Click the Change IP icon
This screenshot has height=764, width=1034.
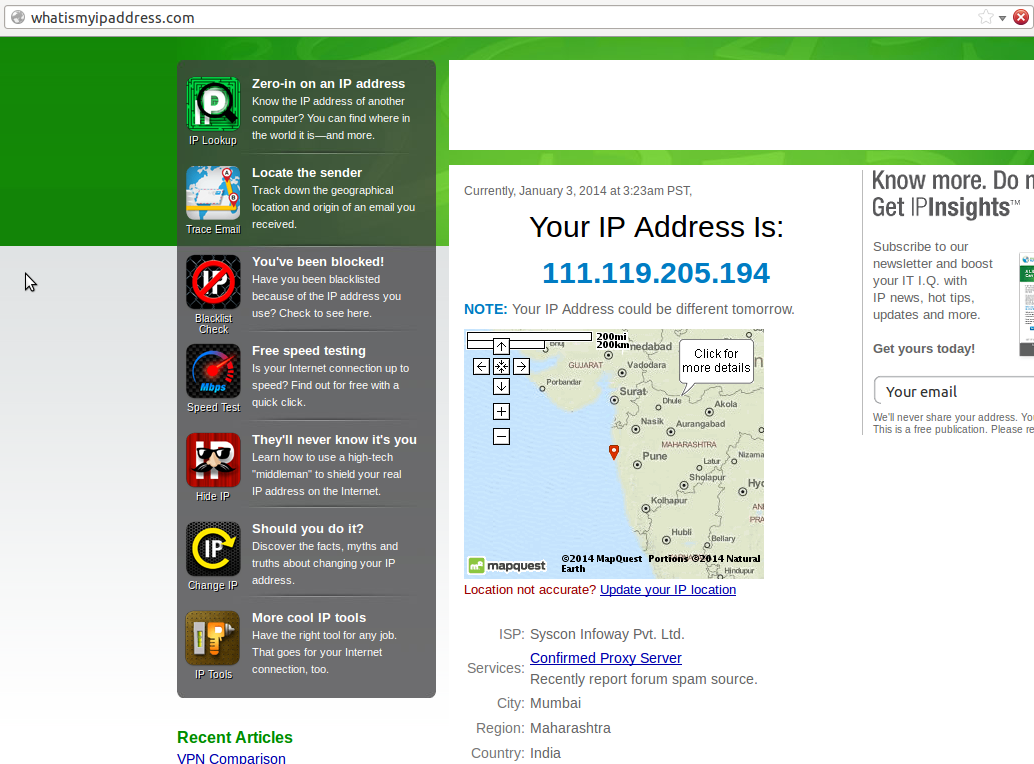click(x=213, y=549)
